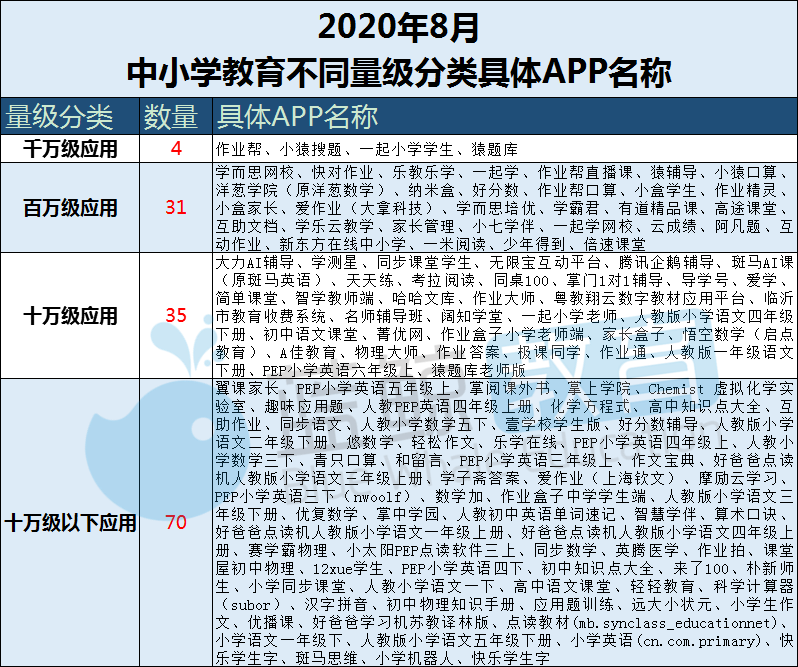
Task: Select the app name '高中知识点大全'
Action: 705,407
